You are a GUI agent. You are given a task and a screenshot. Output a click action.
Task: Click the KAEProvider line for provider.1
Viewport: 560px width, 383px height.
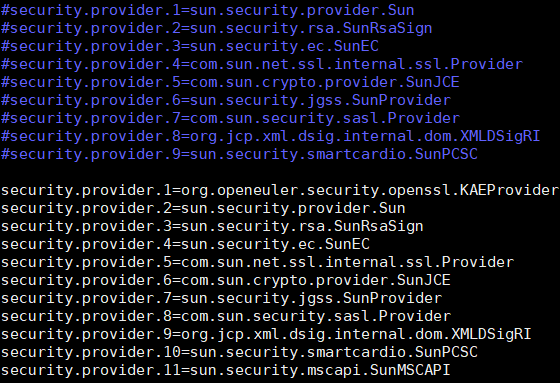coord(280,190)
